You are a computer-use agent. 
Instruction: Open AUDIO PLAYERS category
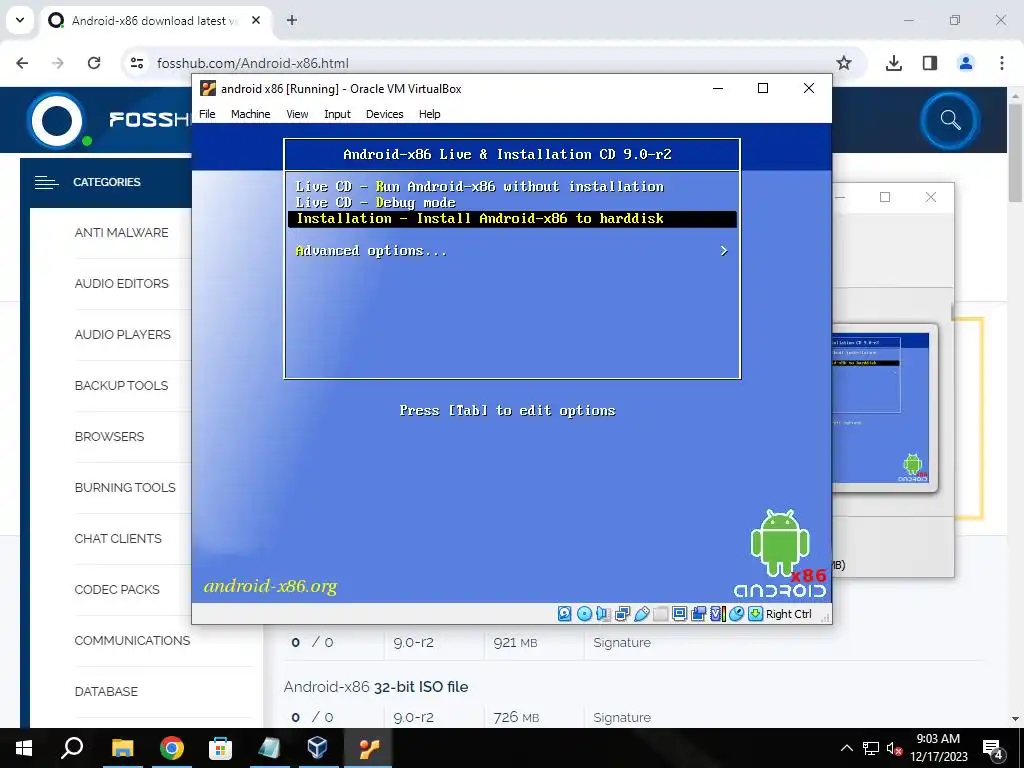(x=123, y=334)
